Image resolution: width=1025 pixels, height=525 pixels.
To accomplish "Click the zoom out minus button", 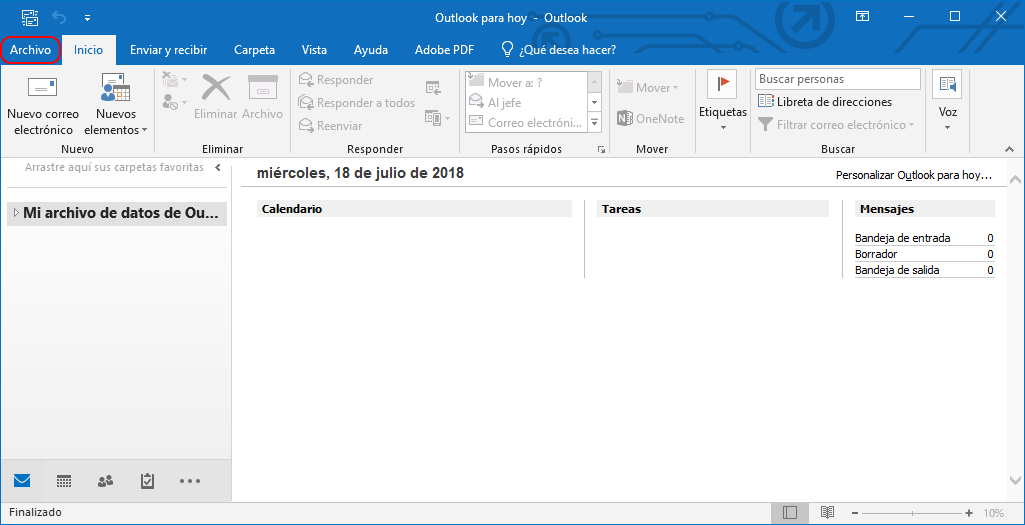I will [856, 513].
